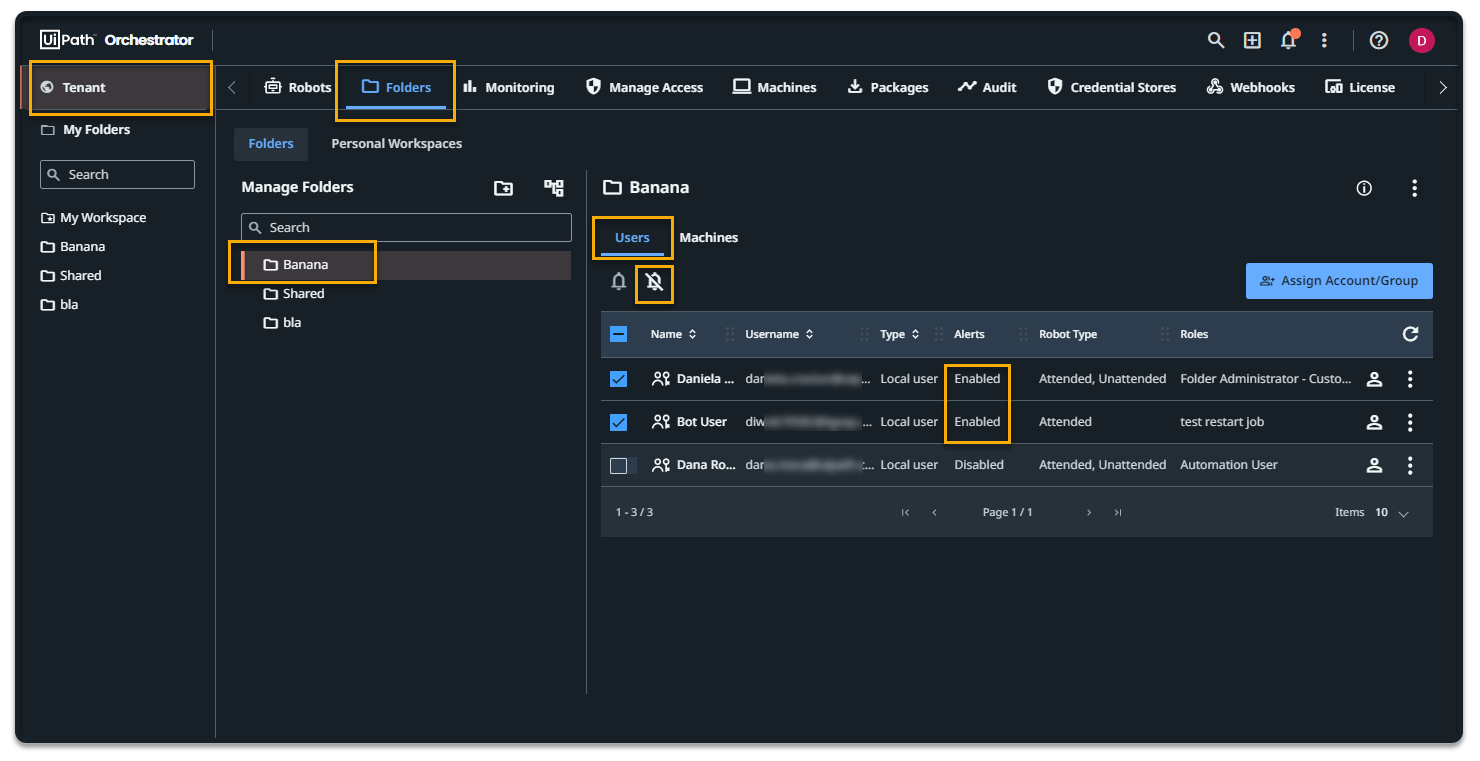Open the resource center grid icon
The width and height of the screenshot is (1480, 761).
click(1252, 40)
